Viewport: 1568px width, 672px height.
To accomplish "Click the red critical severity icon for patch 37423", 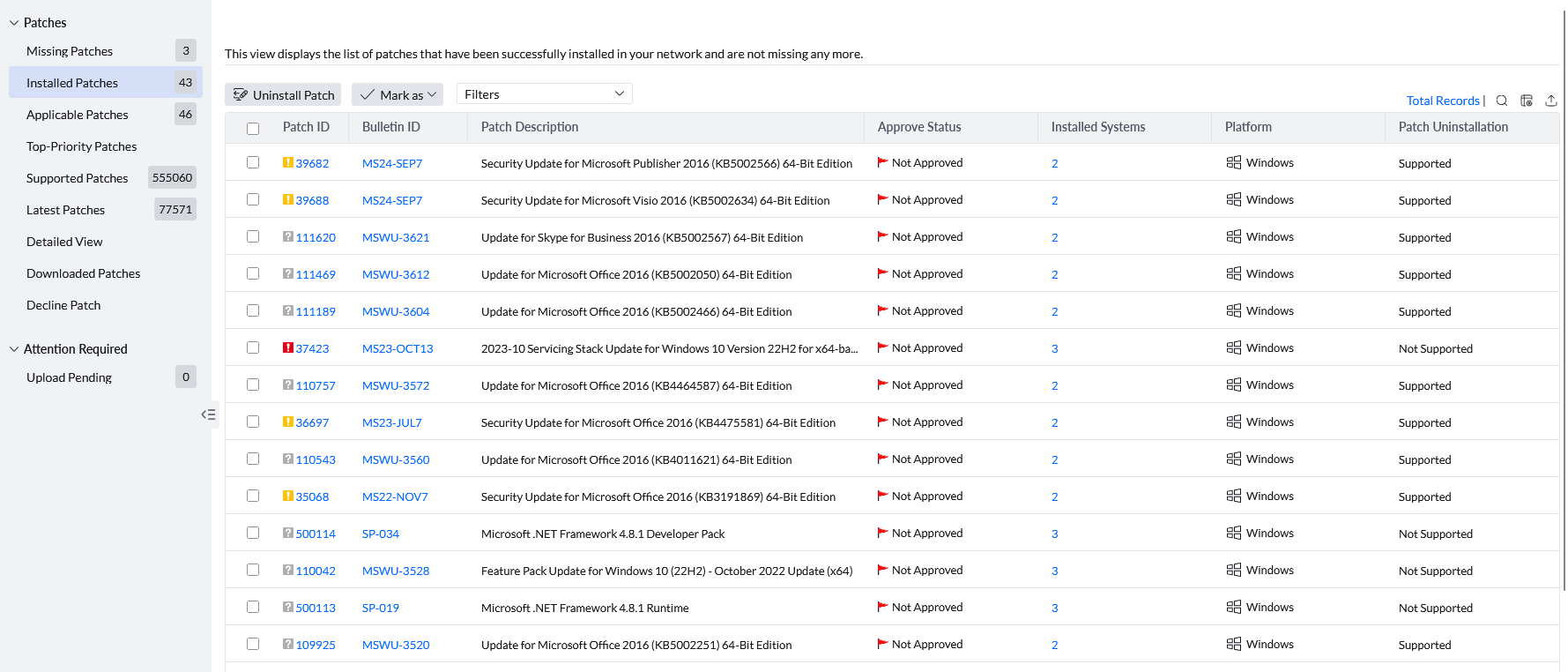I will coord(288,347).
